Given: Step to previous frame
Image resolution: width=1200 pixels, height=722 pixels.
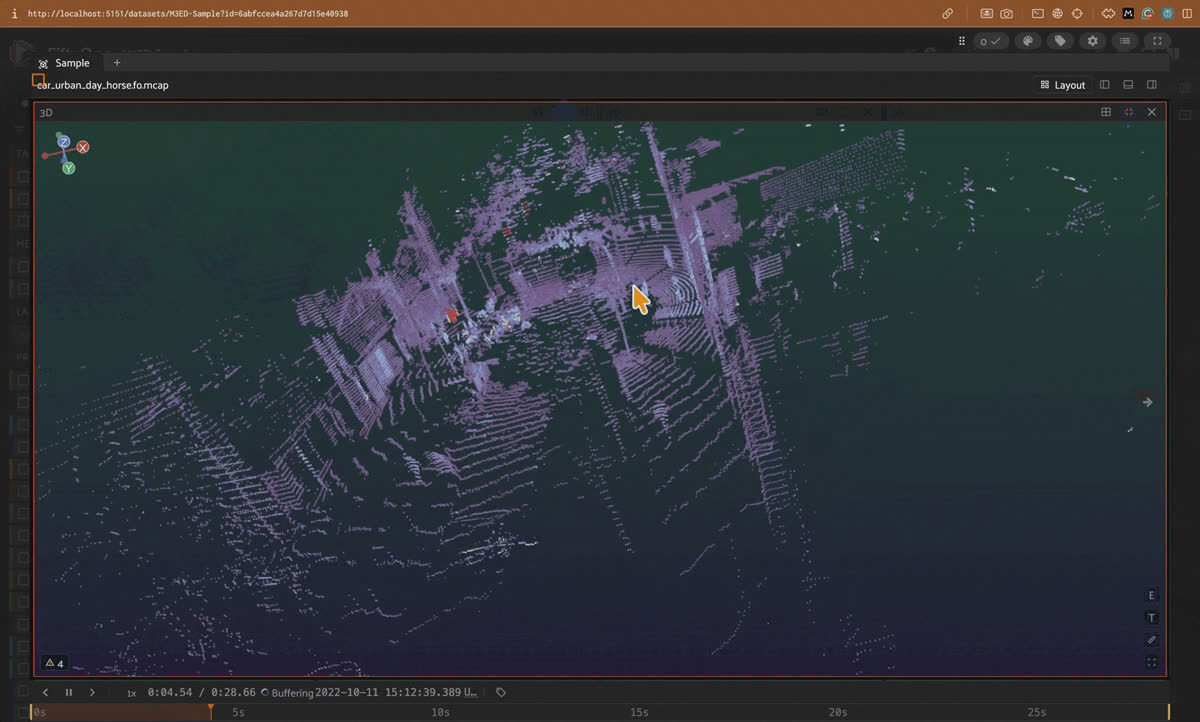Looking at the screenshot, I should click(x=45, y=692).
